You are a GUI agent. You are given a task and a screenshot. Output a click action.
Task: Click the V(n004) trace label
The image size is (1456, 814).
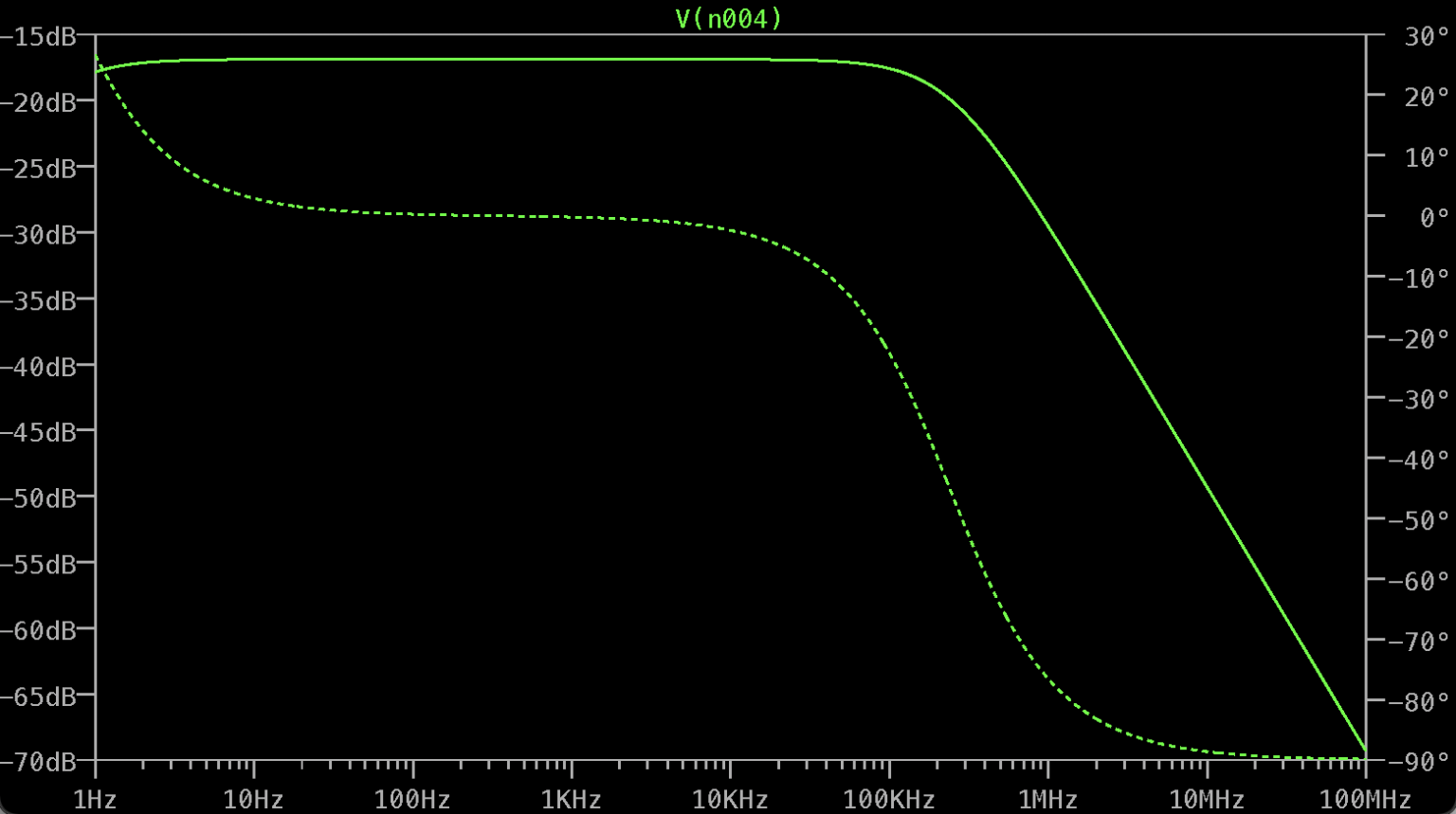coord(728,18)
